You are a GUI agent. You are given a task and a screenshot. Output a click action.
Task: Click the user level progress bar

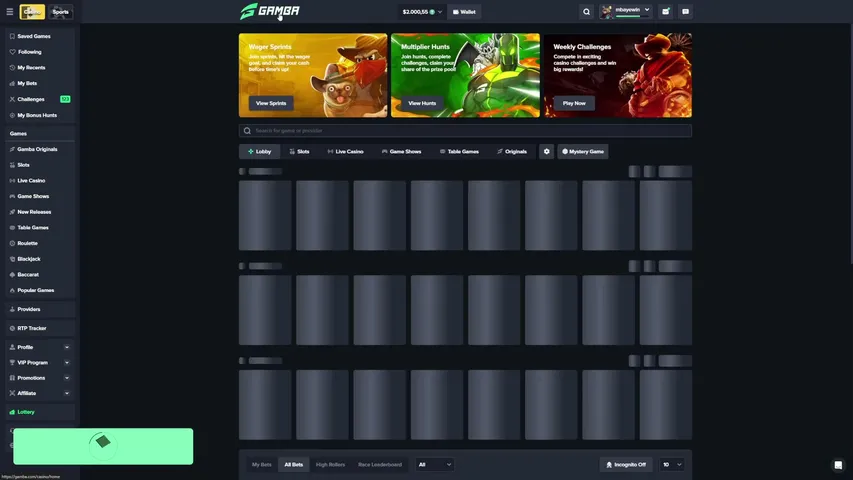coord(628,16)
